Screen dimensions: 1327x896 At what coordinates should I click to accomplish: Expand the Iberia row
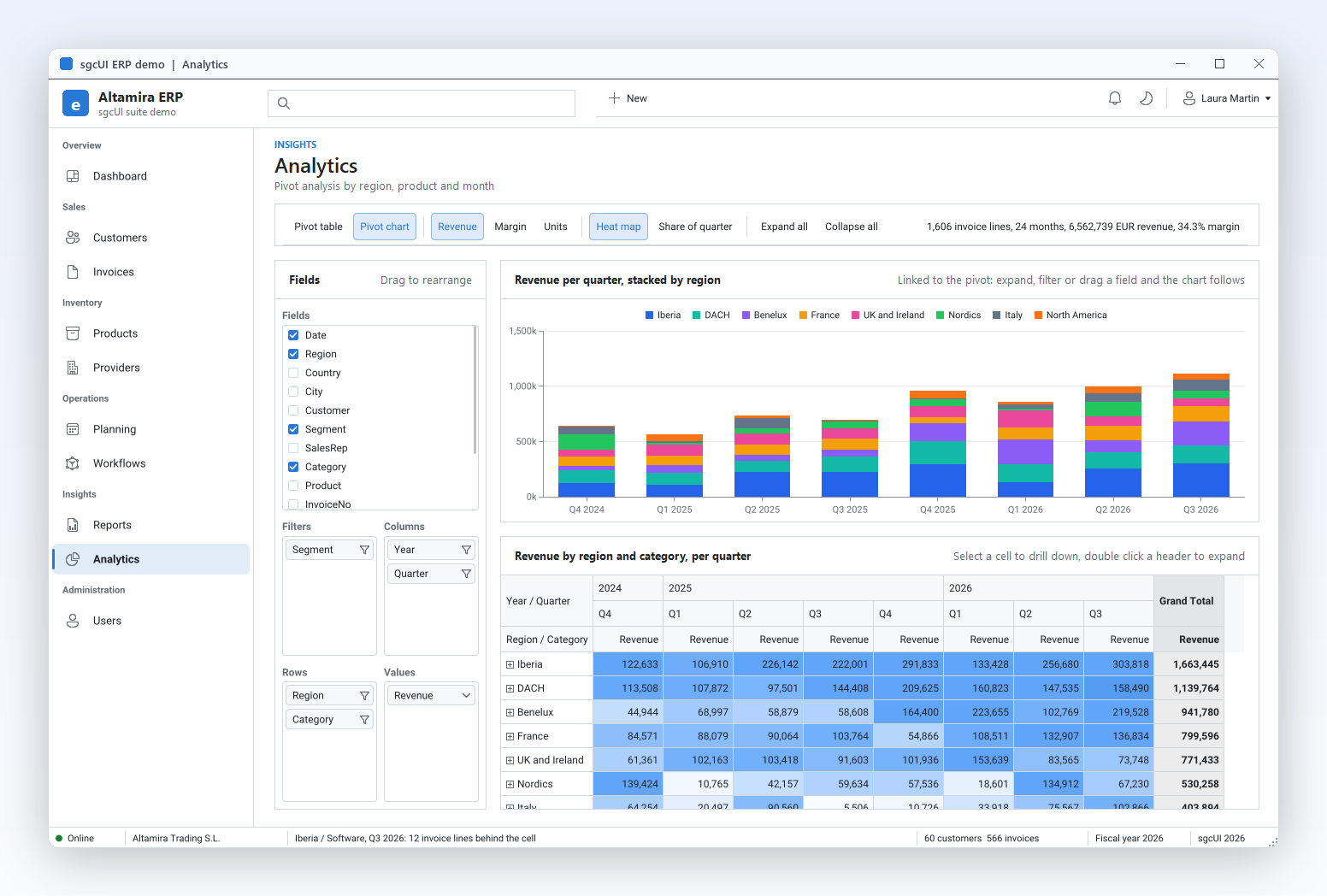[510, 664]
